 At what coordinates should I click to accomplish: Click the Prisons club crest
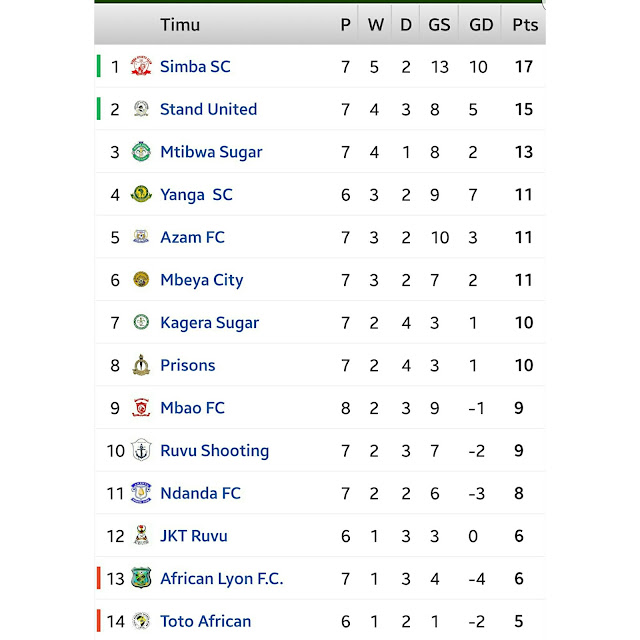[x=141, y=366]
